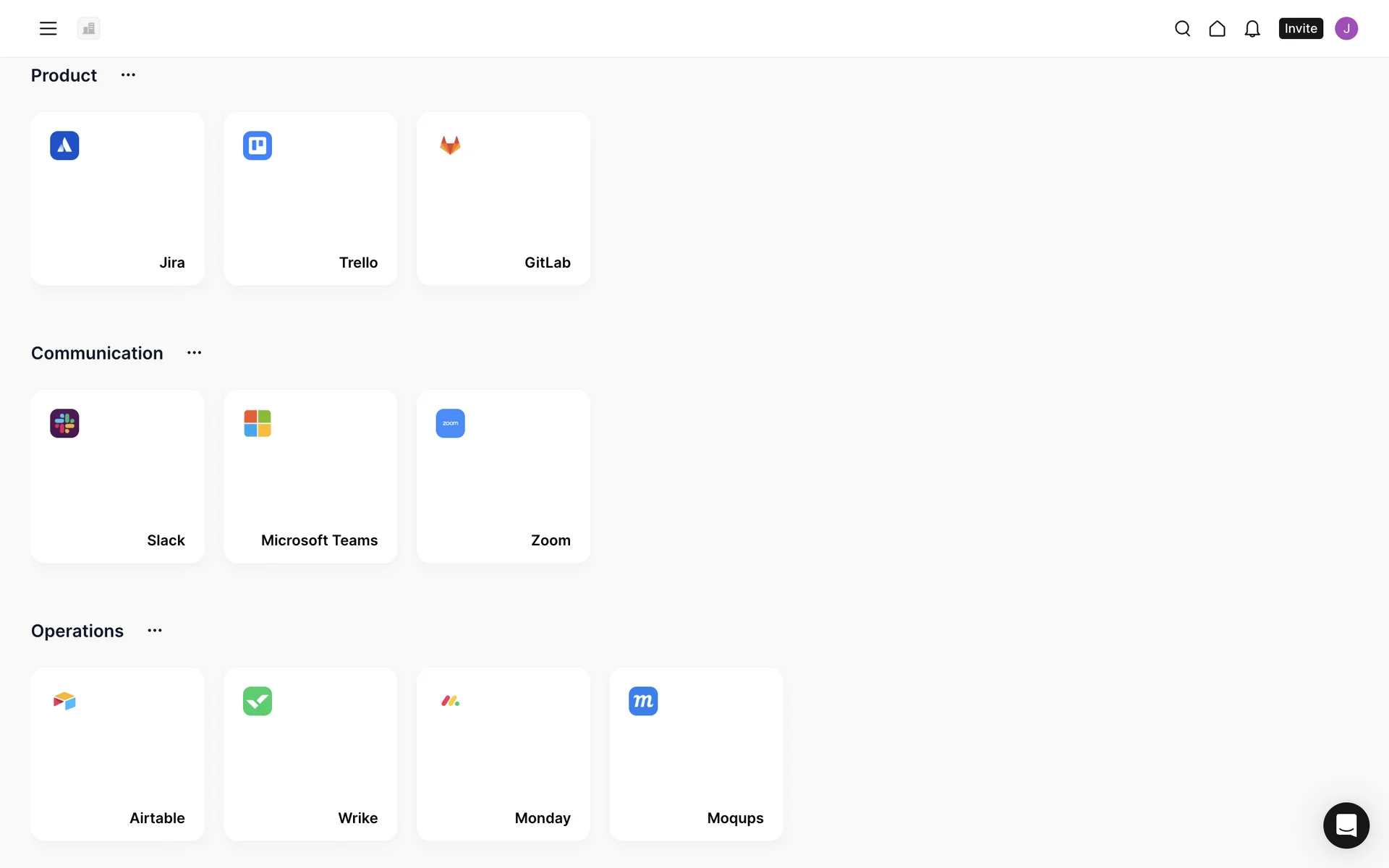Open Communication section options menu

(195, 353)
